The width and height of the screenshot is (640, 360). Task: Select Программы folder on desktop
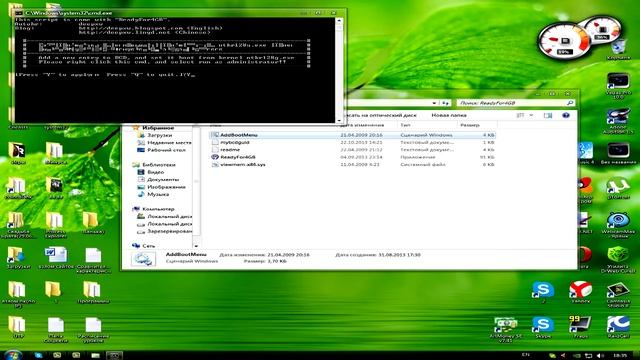coord(93,292)
